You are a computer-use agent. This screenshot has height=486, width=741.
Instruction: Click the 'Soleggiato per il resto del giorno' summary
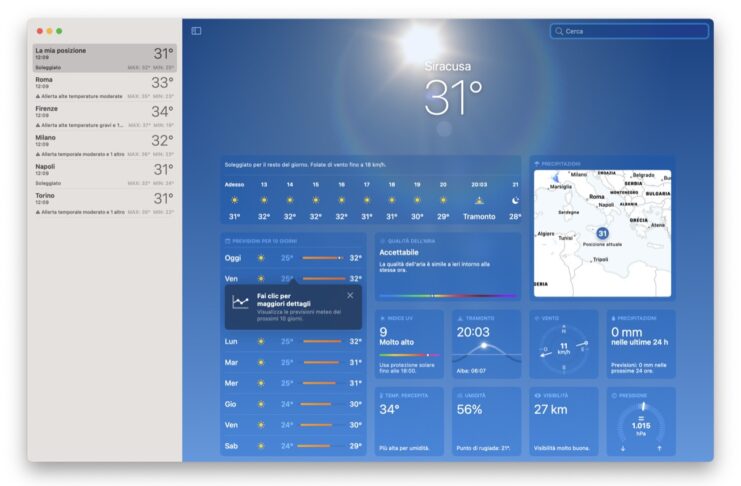pos(305,165)
